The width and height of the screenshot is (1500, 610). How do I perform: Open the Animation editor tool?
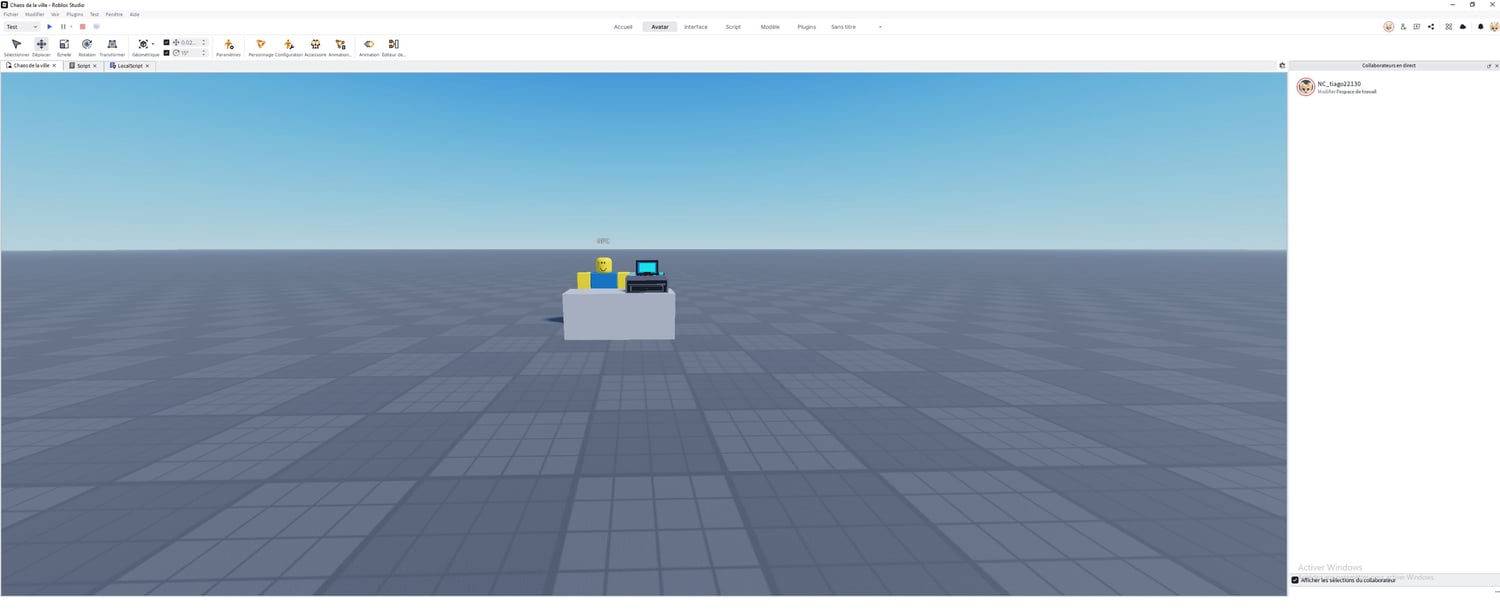pyautogui.click(x=369, y=47)
